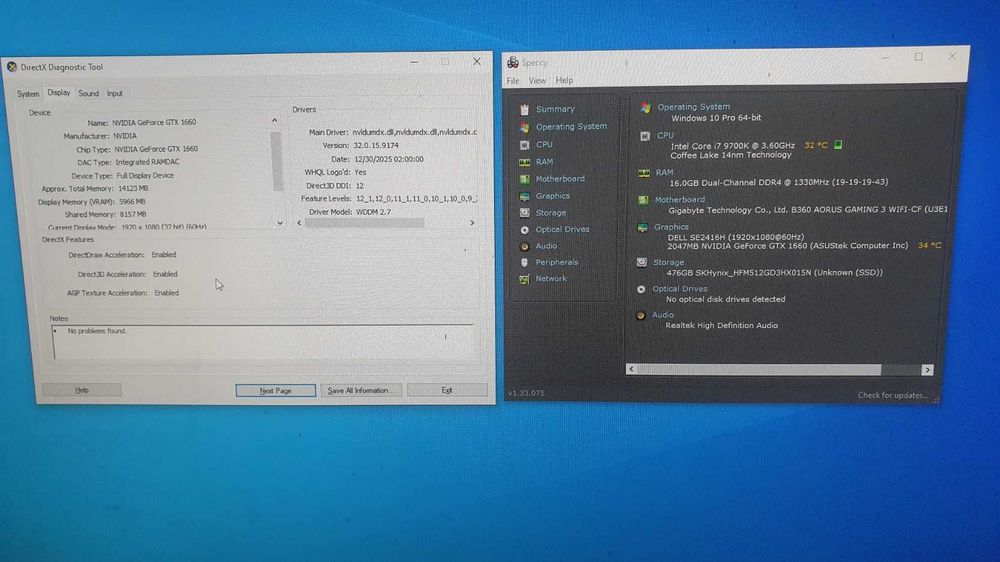1000x562 pixels.
Task: Click the DirectX Diagnostic Tool title bar icon
Action: click(x=11, y=66)
